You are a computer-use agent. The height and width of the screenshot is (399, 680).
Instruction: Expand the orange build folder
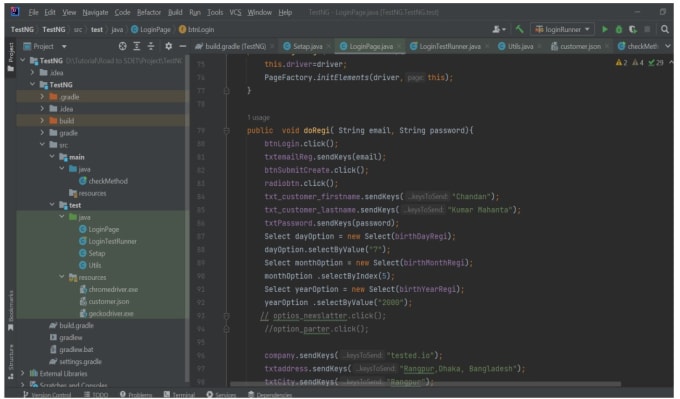[x=42, y=120]
